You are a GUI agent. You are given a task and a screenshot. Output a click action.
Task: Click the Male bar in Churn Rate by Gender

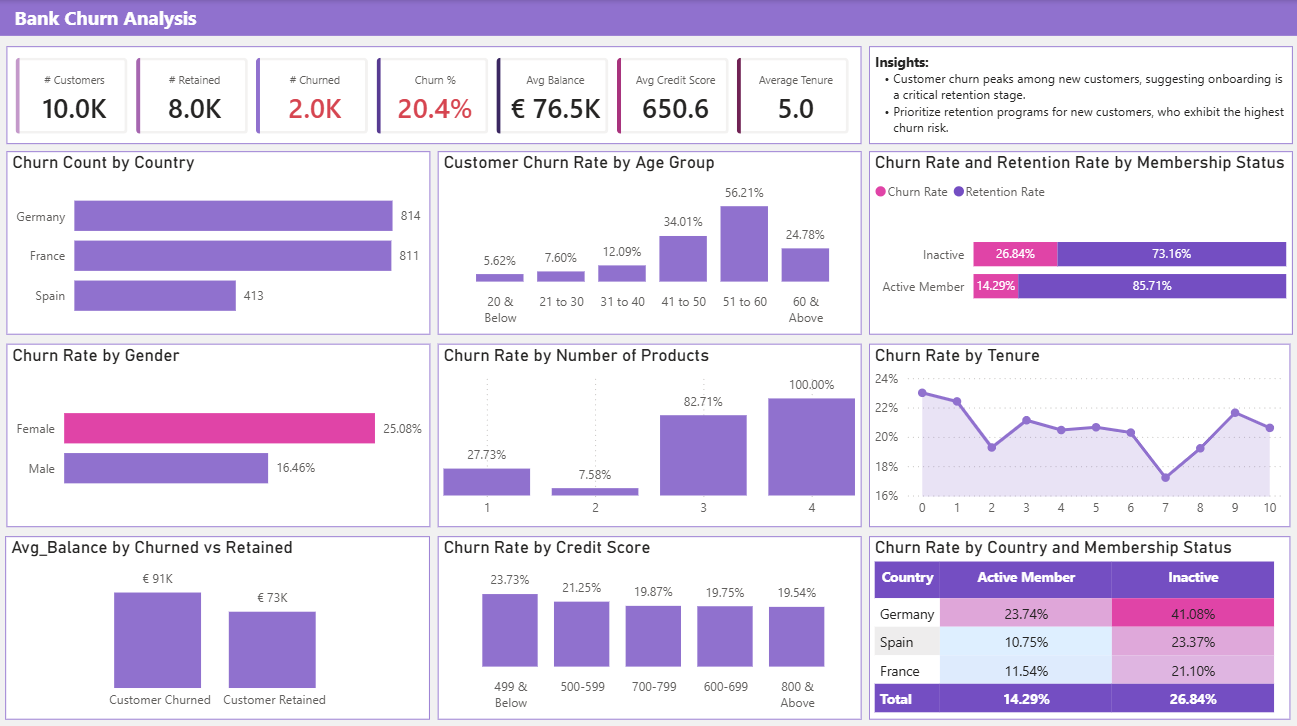pyautogui.click(x=166, y=468)
